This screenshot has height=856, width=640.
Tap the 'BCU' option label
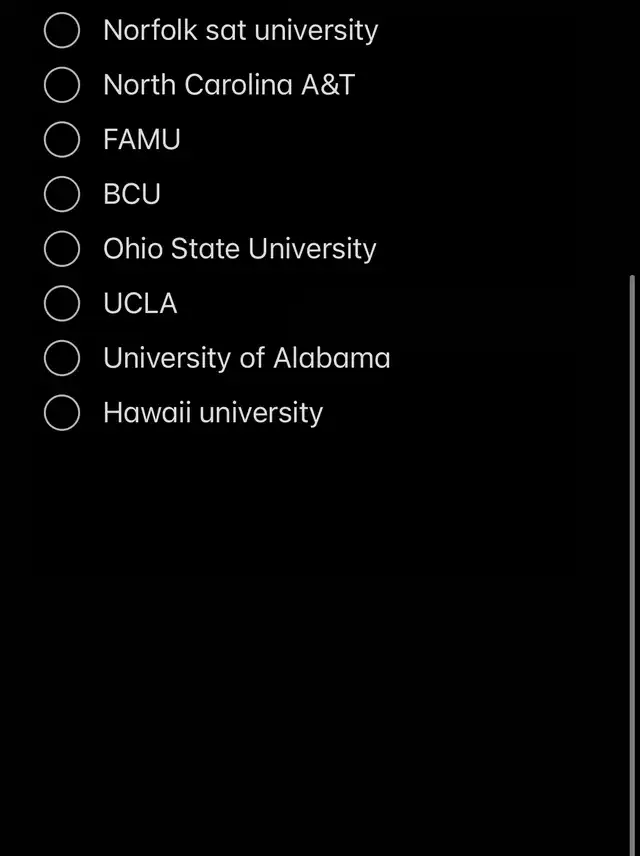coord(131,194)
